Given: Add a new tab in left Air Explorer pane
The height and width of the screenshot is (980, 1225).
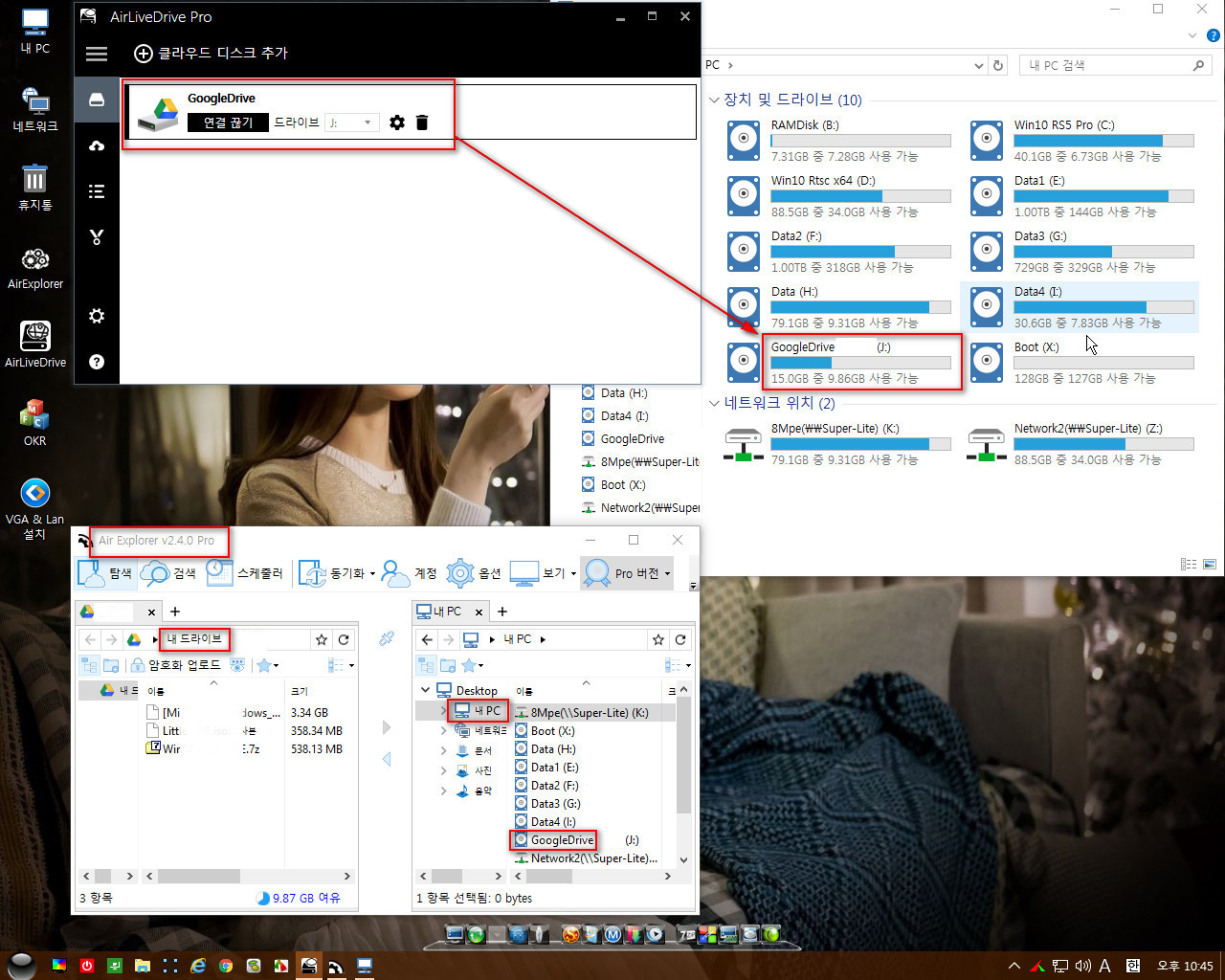Looking at the screenshot, I should tap(175, 611).
